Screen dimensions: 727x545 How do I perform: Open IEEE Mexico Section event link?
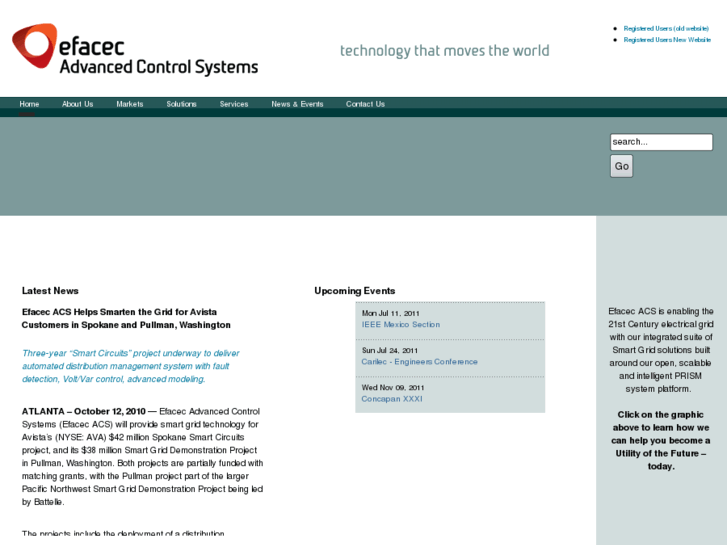tap(401, 324)
